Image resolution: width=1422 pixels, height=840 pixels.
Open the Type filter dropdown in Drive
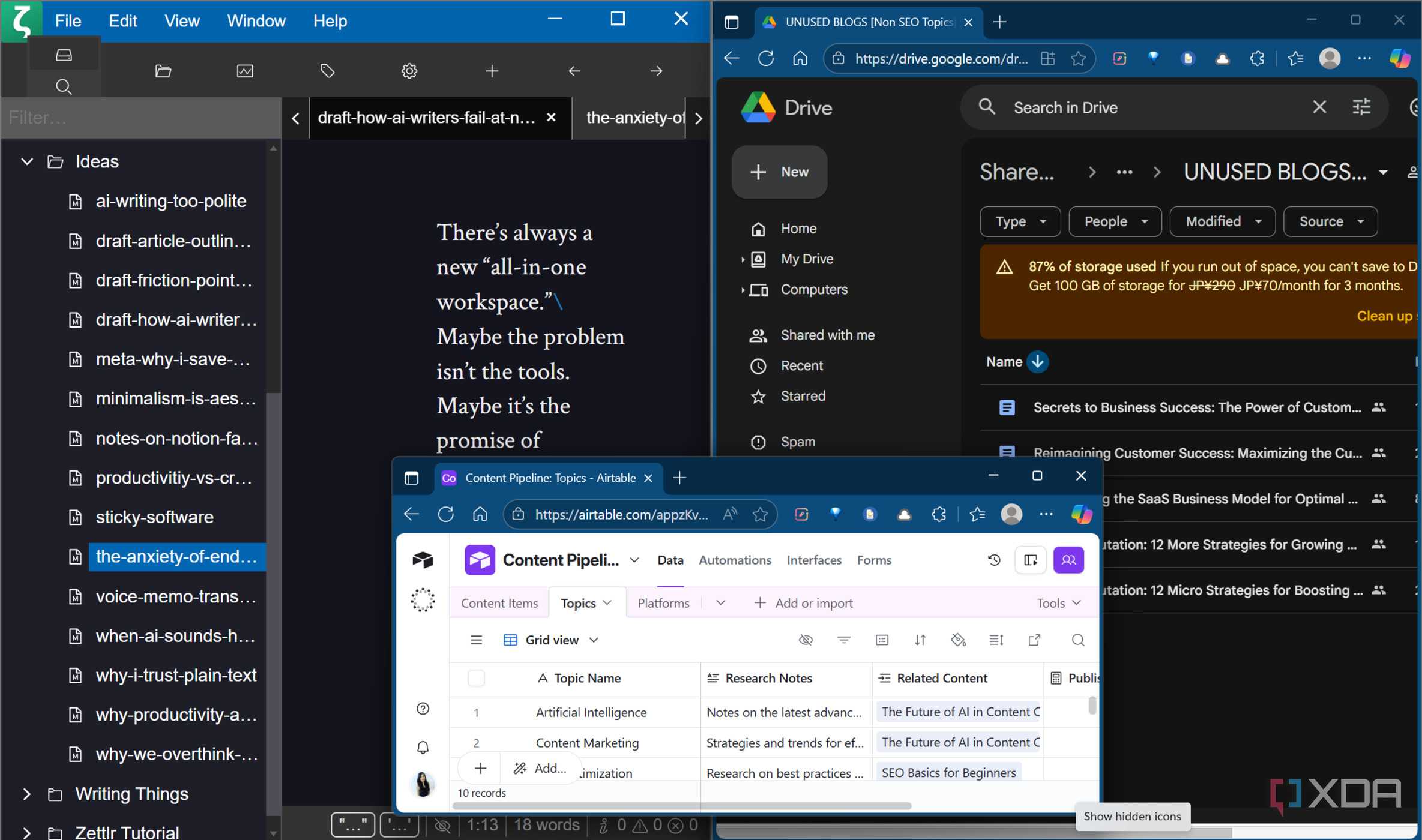tap(1020, 221)
